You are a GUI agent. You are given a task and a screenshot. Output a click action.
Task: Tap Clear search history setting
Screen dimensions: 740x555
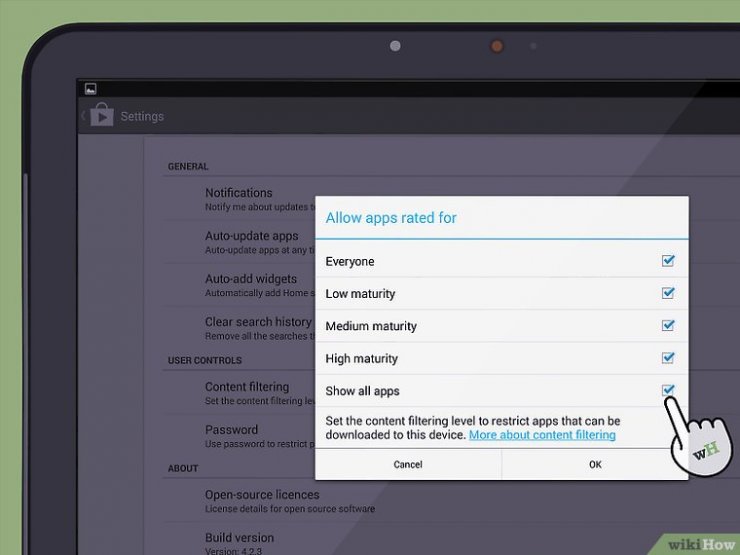[x=239, y=328]
